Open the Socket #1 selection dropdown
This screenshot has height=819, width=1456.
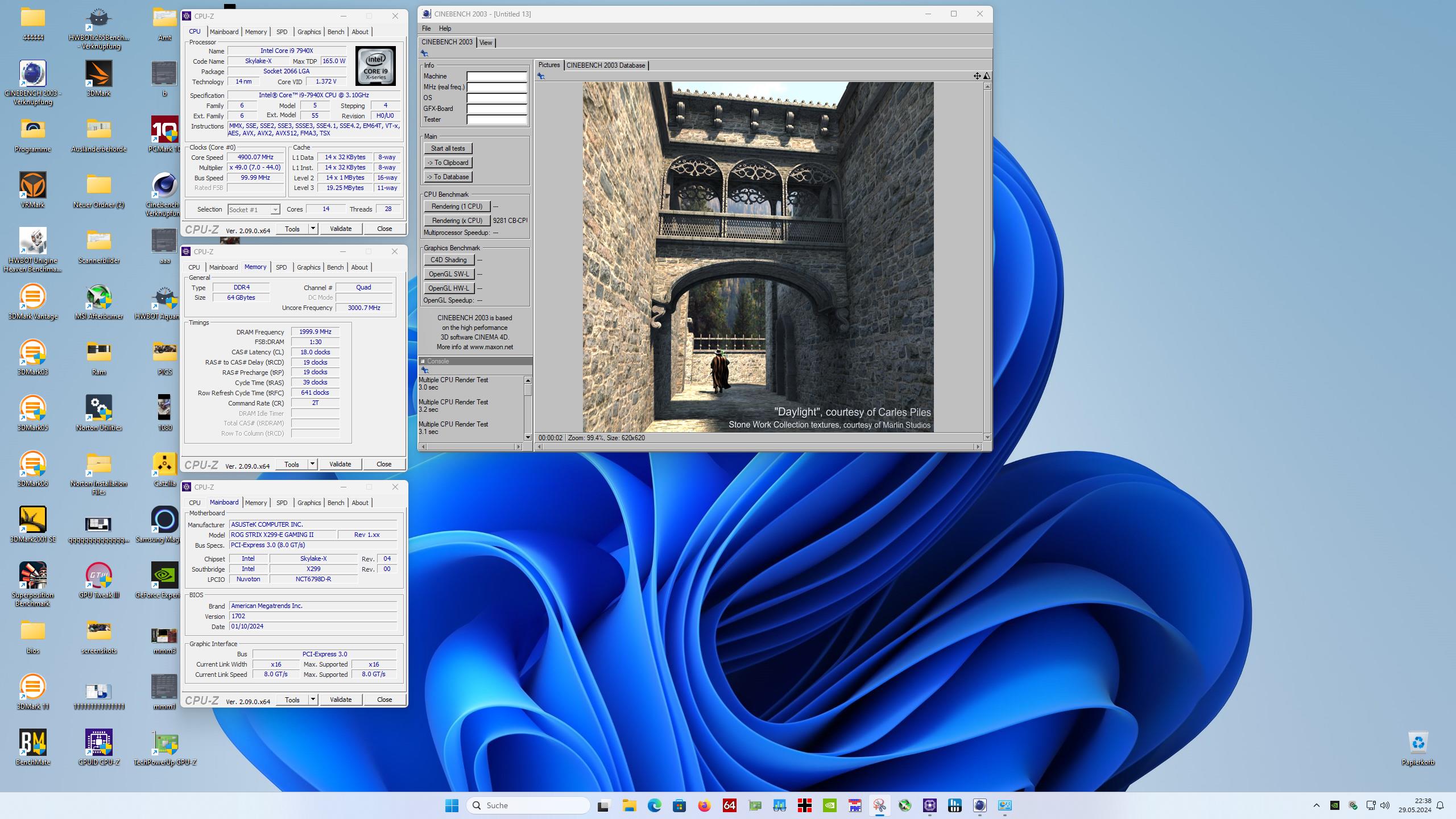pos(254,209)
